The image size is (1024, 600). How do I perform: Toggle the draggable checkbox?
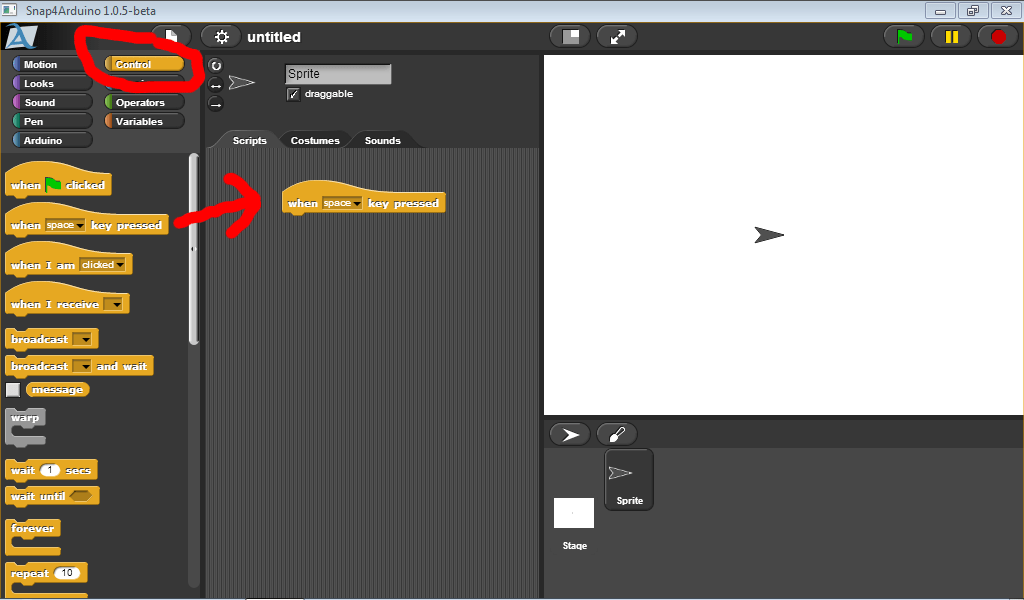(x=293, y=94)
